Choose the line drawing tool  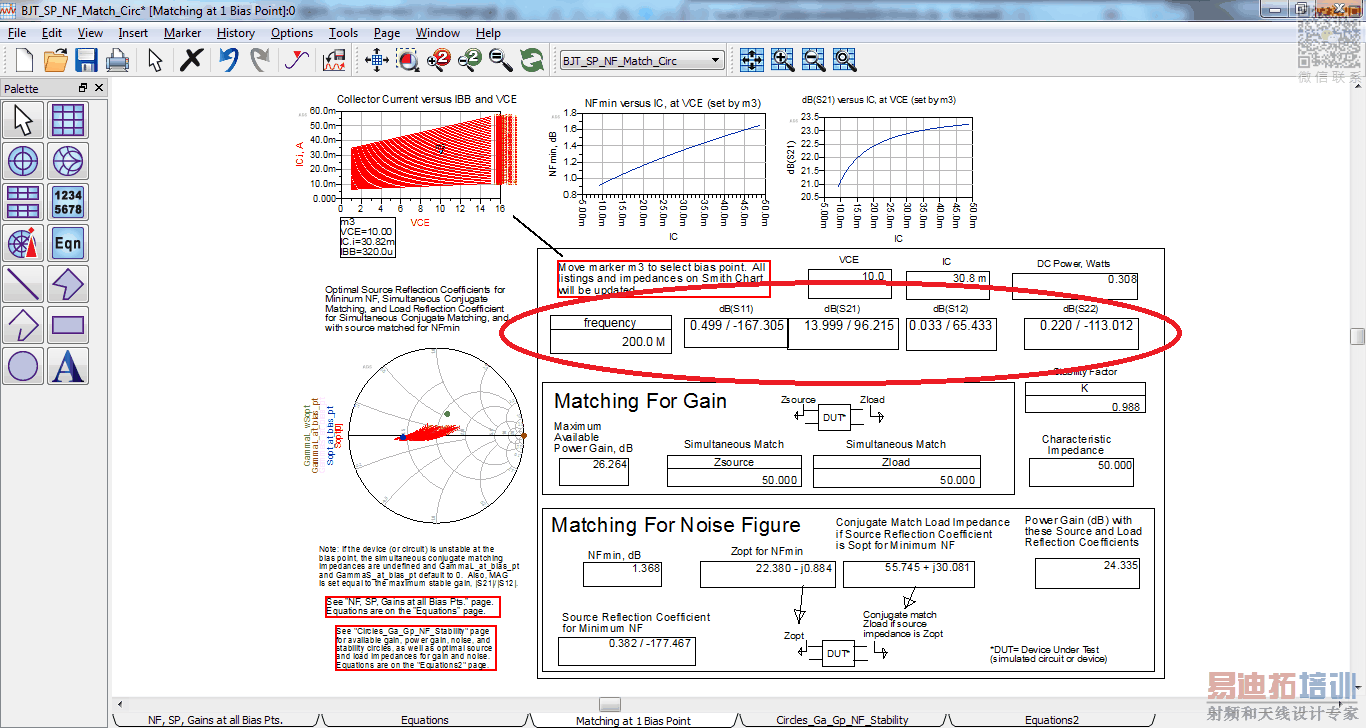pos(24,284)
